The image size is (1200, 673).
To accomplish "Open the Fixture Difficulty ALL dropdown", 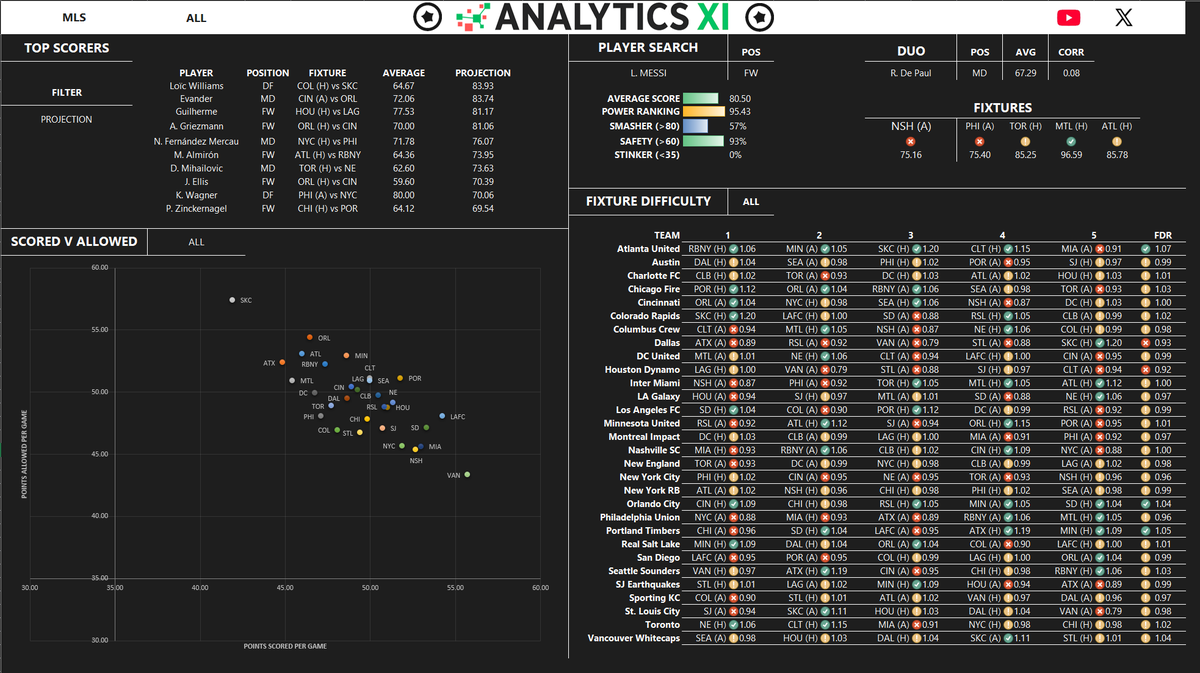I will pos(751,202).
